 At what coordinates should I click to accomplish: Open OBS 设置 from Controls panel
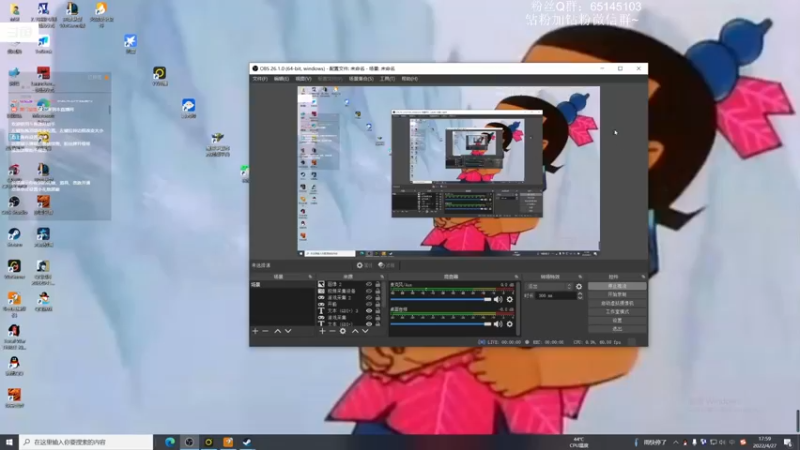617,320
